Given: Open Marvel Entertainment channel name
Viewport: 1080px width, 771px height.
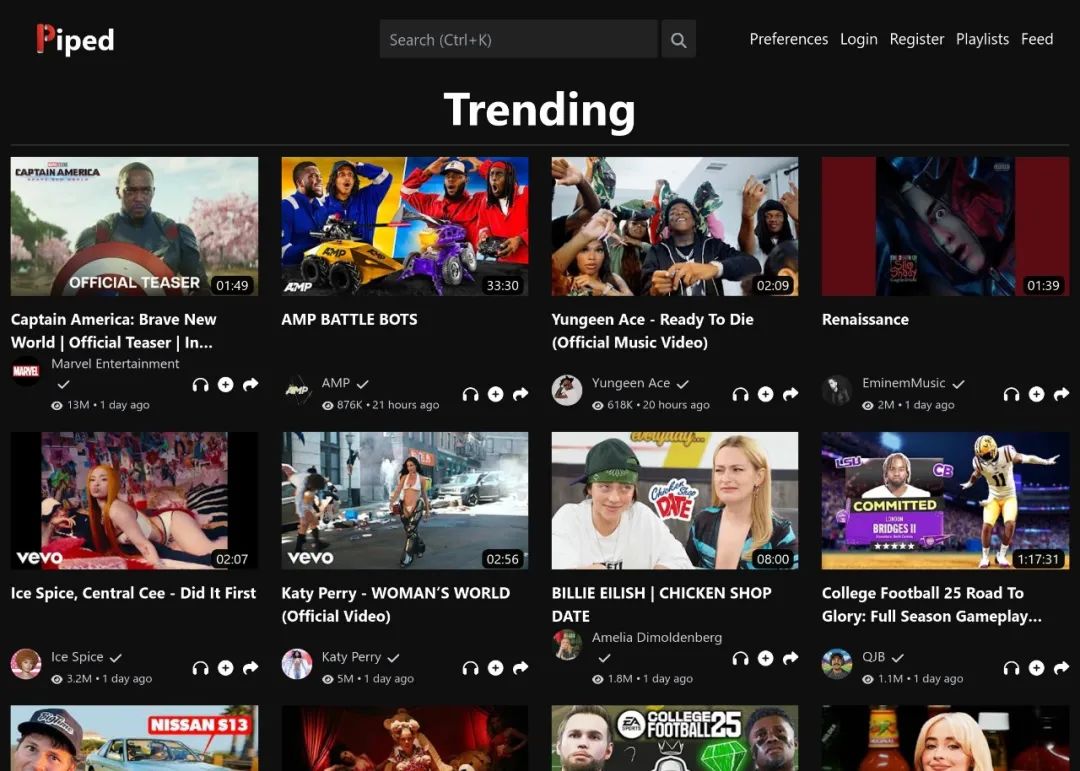Looking at the screenshot, I should [115, 364].
